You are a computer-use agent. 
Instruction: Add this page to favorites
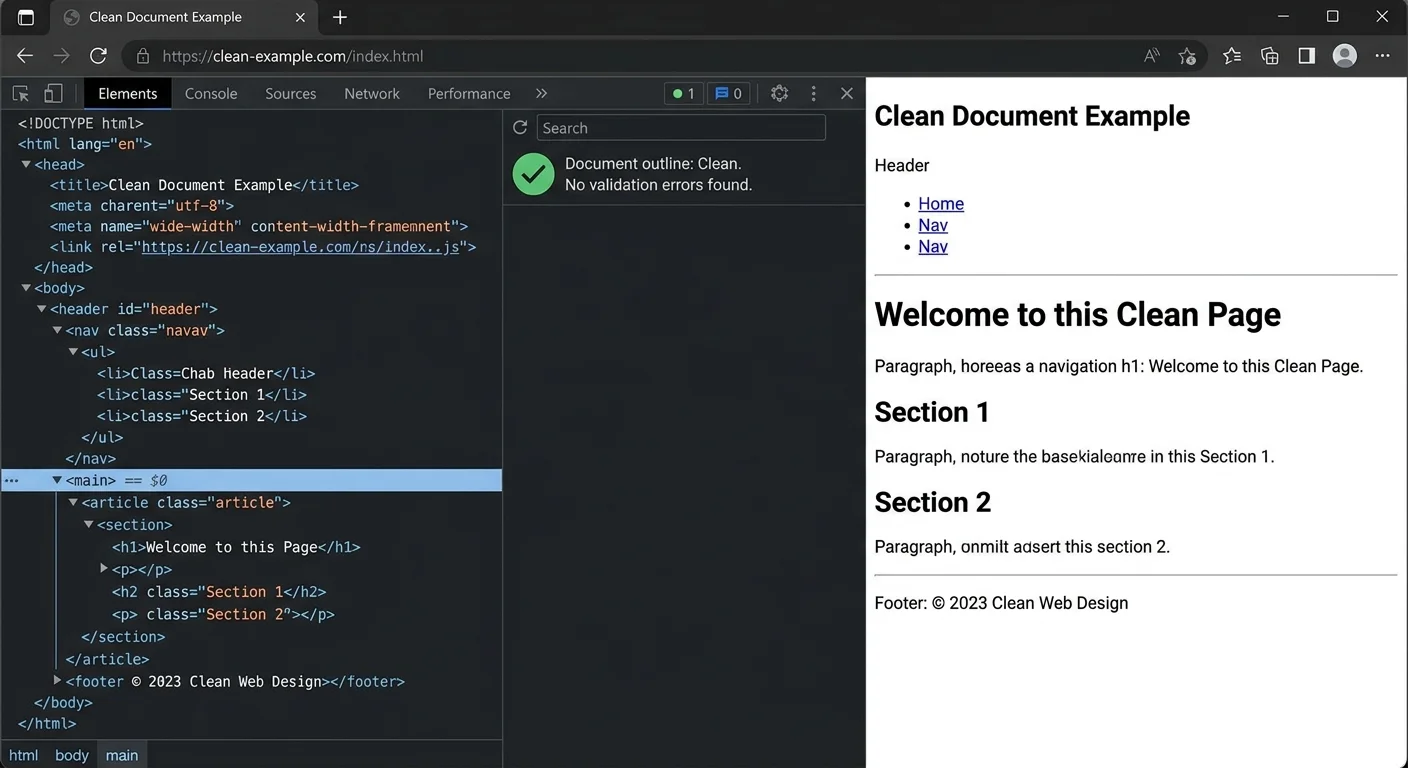click(x=1187, y=56)
